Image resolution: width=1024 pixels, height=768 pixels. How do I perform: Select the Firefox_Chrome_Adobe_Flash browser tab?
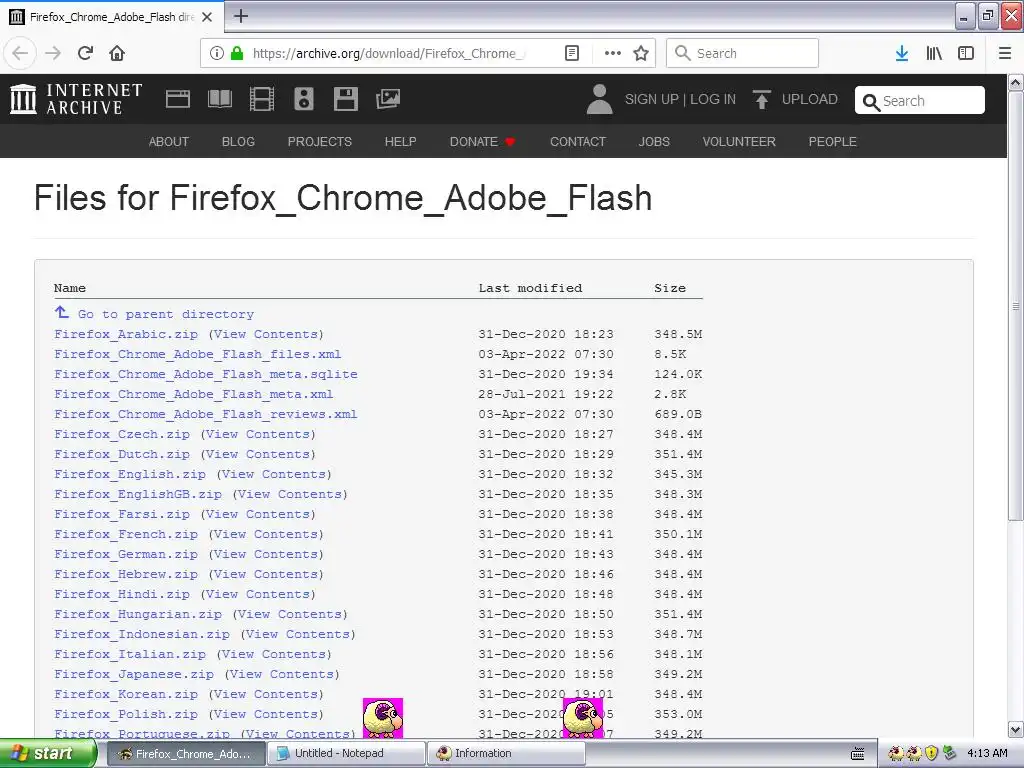click(112, 17)
